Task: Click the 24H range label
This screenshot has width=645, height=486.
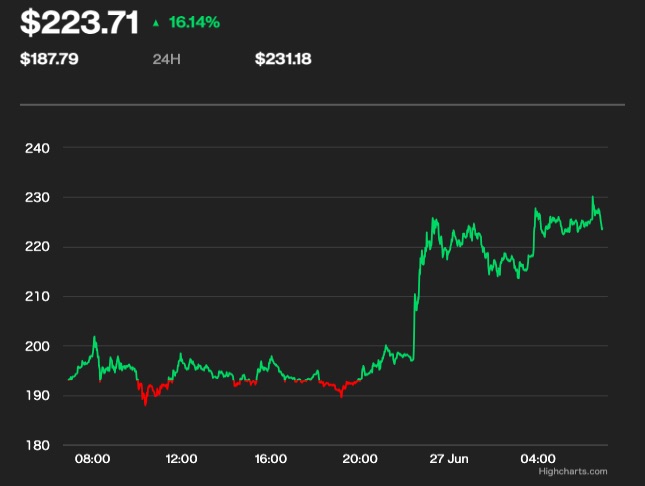Action: tap(166, 59)
